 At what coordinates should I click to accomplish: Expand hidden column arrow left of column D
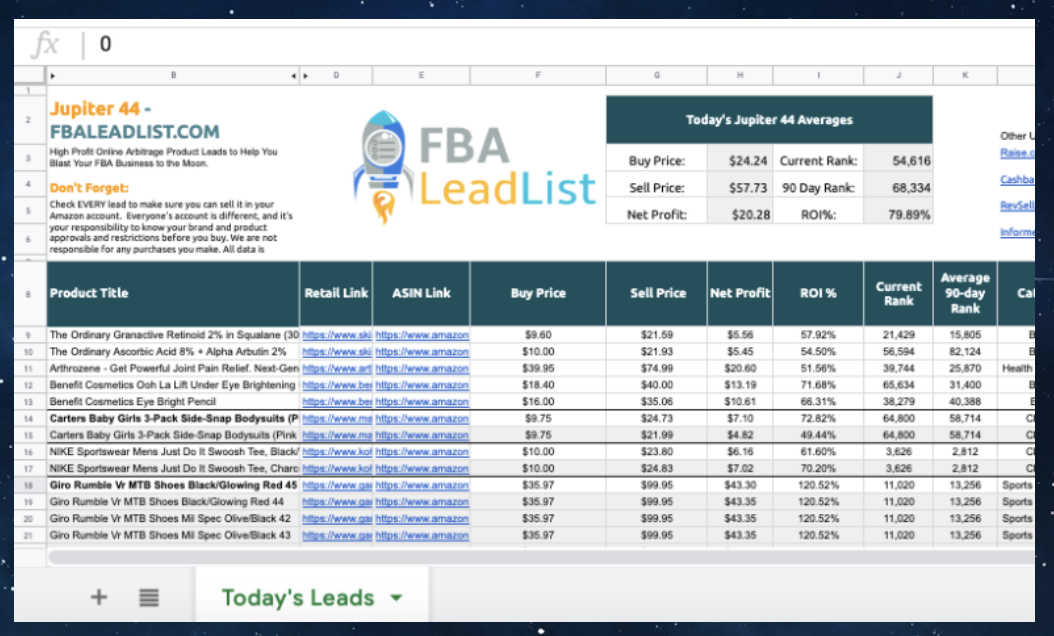click(x=305, y=75)
